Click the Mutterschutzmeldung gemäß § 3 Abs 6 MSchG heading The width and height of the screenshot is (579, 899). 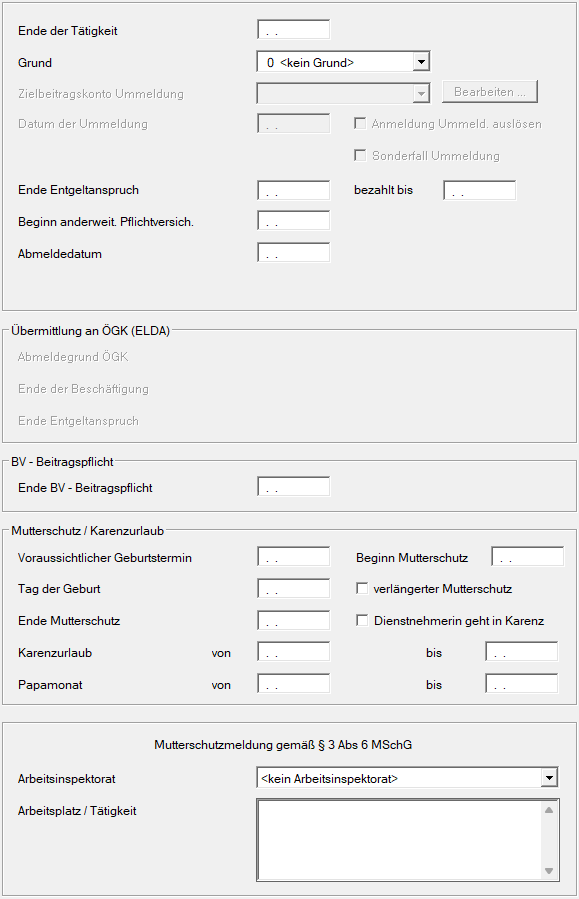(x=283, y=745)
